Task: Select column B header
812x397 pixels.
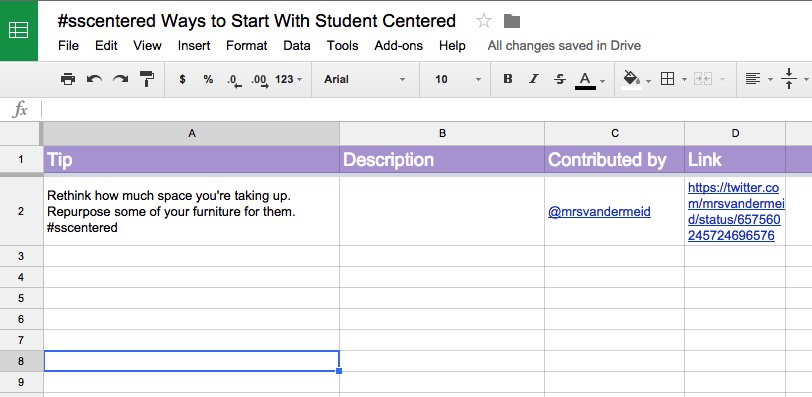Action: click(442, 134)
